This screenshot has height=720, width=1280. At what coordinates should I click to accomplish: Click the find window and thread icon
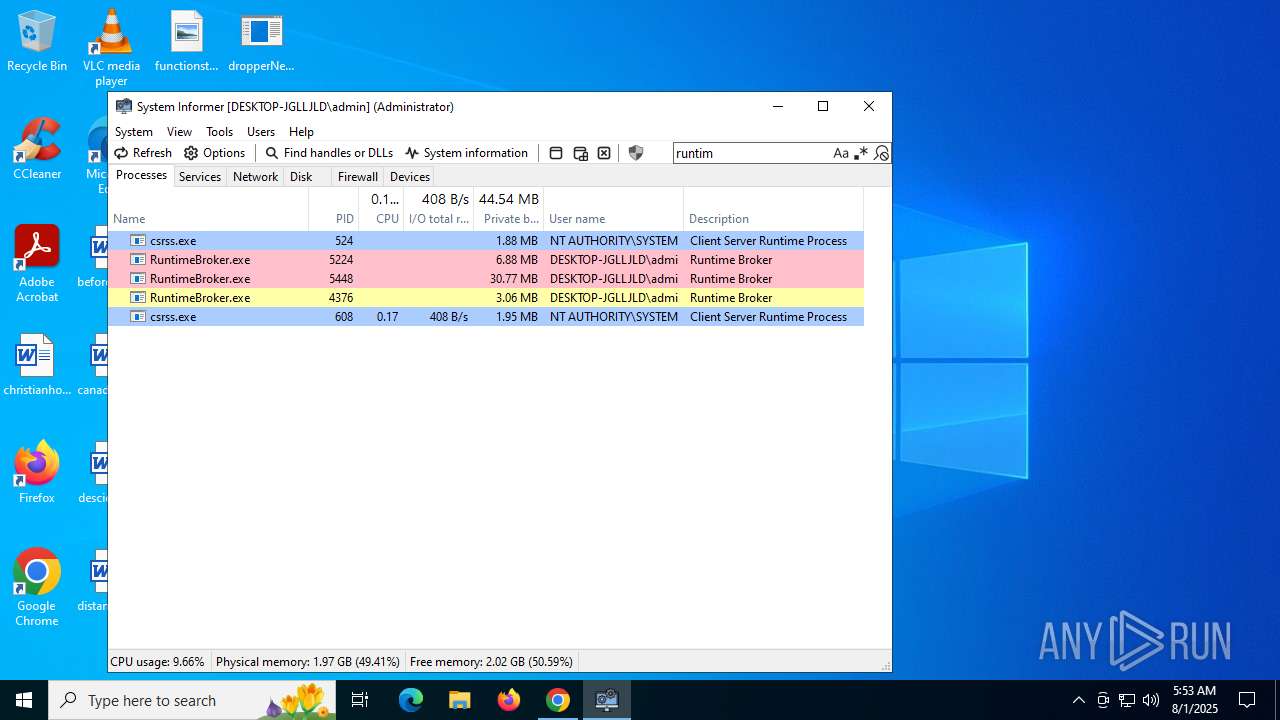580,153
